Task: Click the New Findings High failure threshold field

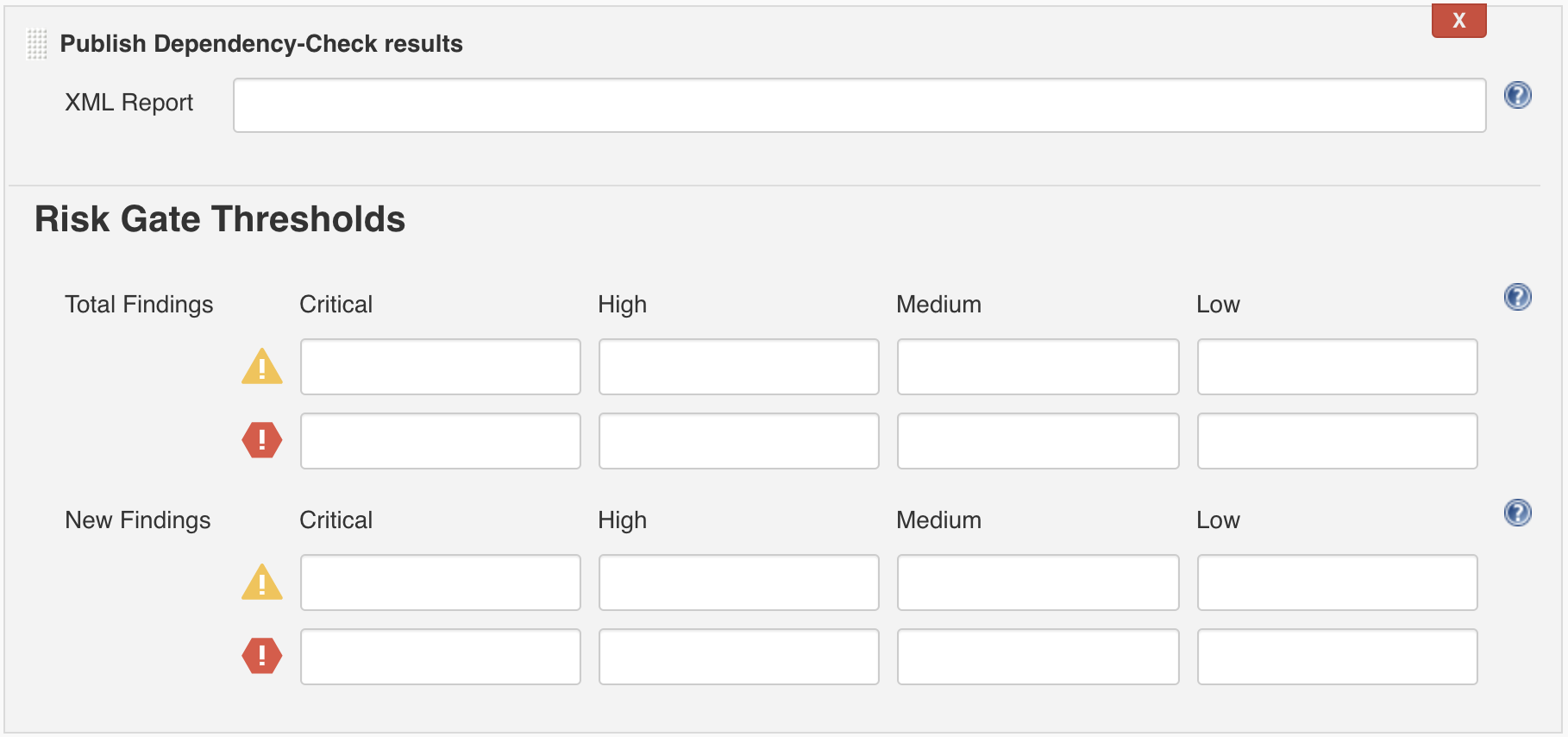Action: [x=738, y=656]
